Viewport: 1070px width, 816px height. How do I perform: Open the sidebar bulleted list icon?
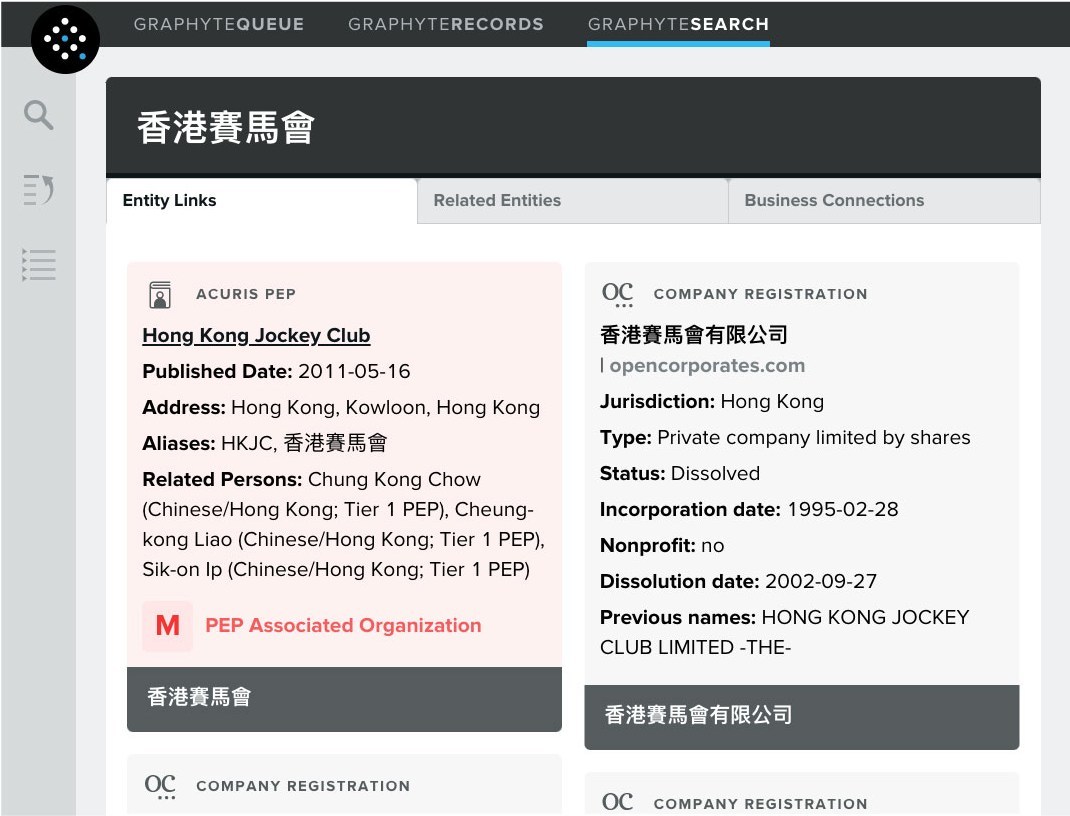point(39,265)
